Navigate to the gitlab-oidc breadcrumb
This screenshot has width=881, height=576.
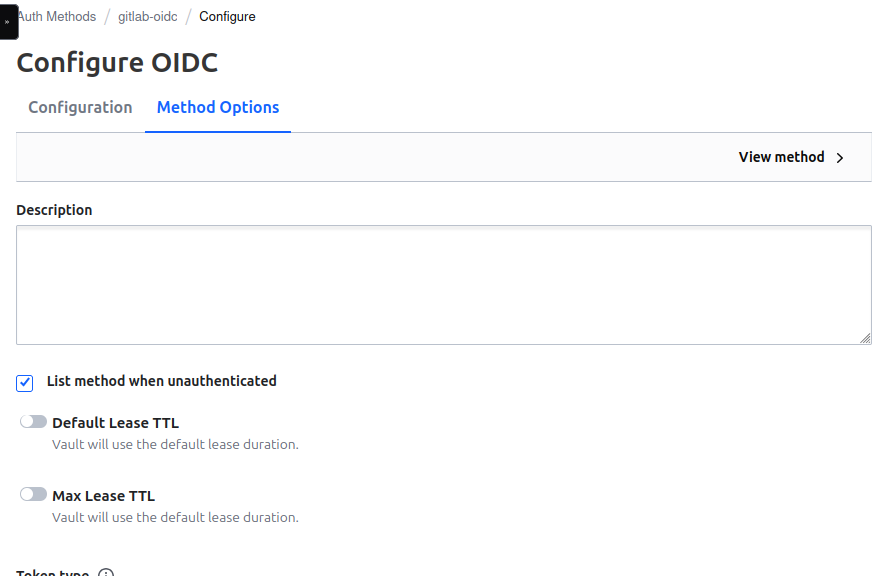point(148,17)
